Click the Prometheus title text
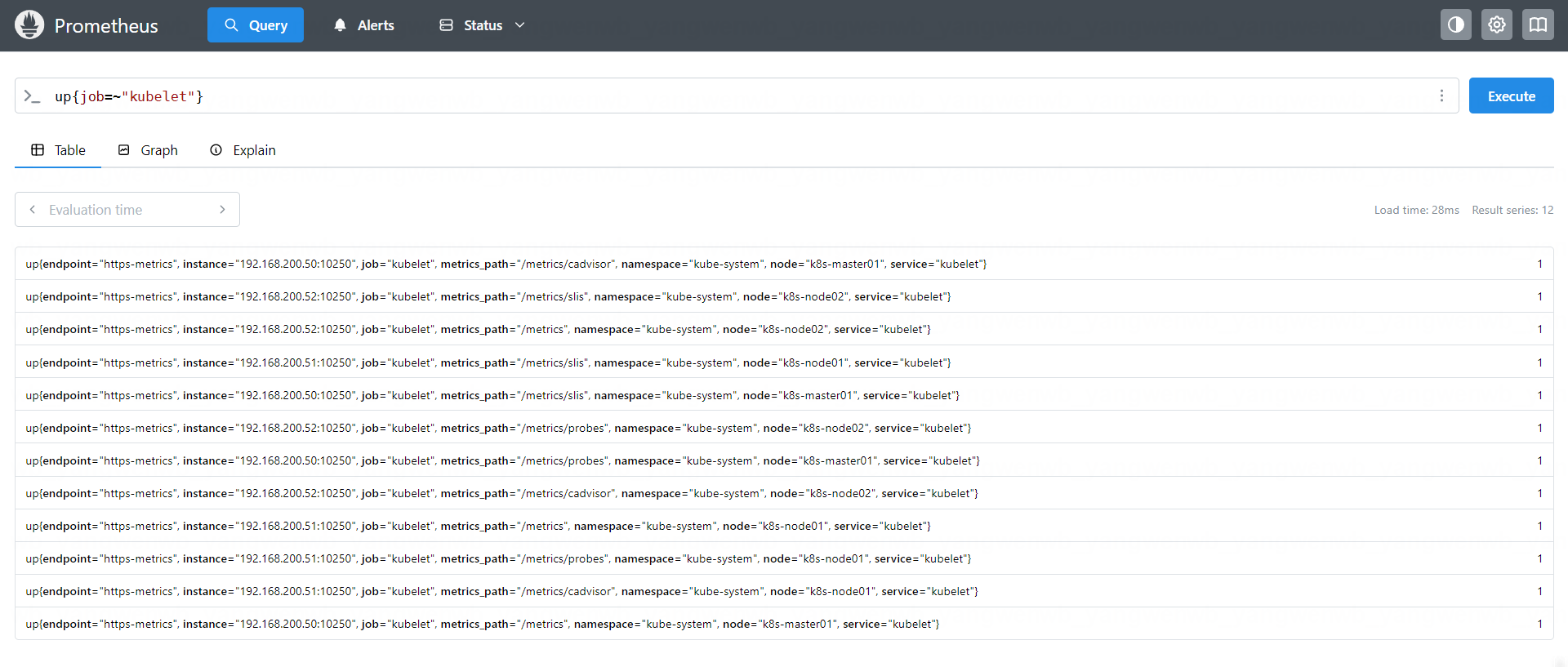This screenshot has height=667, width=1568. pyautogui.click(x=106, y=26)
